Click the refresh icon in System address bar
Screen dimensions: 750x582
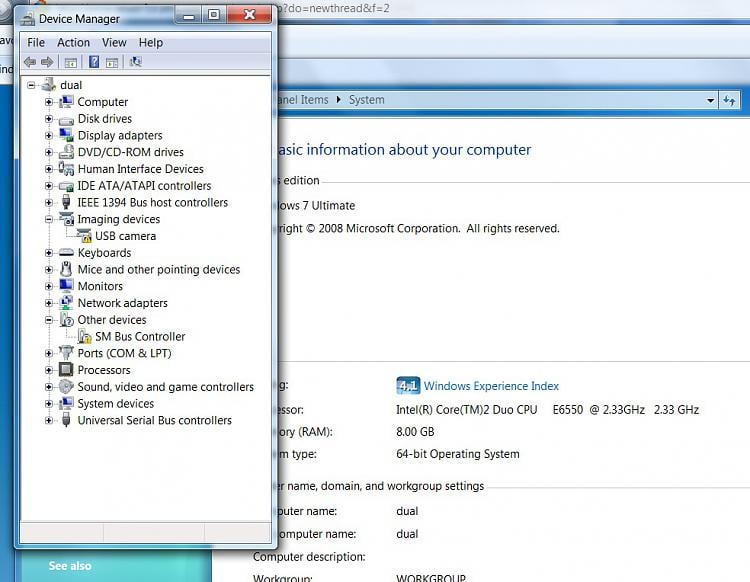click(729, 100)
